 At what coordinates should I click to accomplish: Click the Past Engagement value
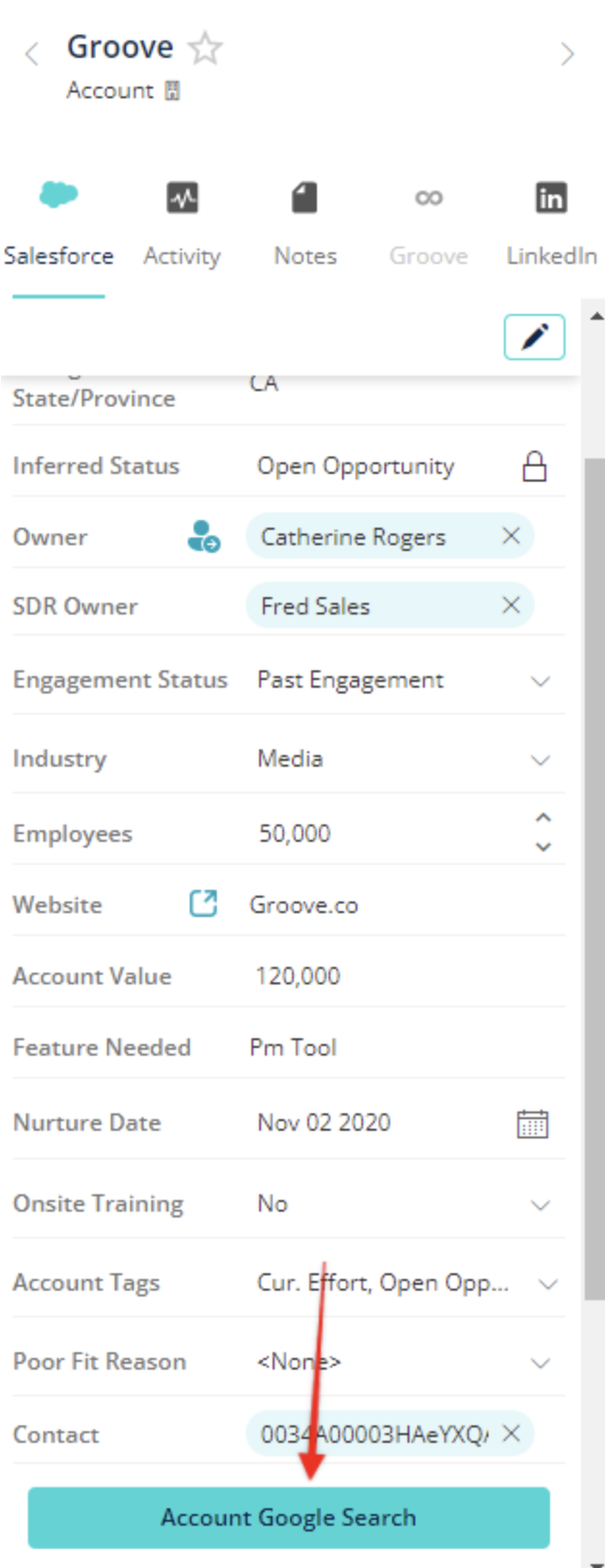coord(350,680)
